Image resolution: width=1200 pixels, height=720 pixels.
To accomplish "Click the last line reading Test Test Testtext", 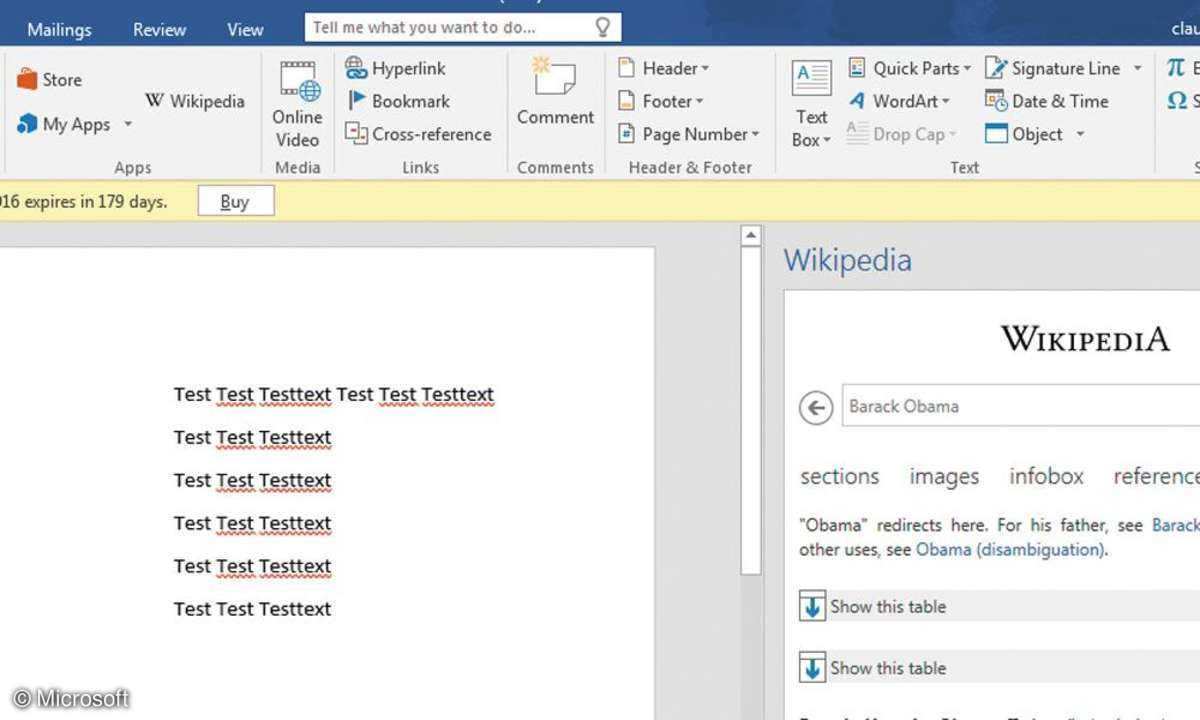I will [252, 609].
